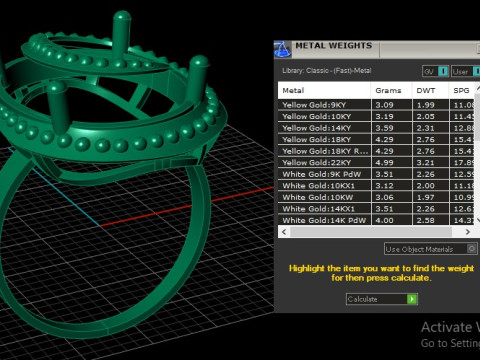Image resolution: width=480 pixels, height=360 pixels.
Task: Click the 2.05 DWT cell for 10KY
Action: (x=430, y=116)
